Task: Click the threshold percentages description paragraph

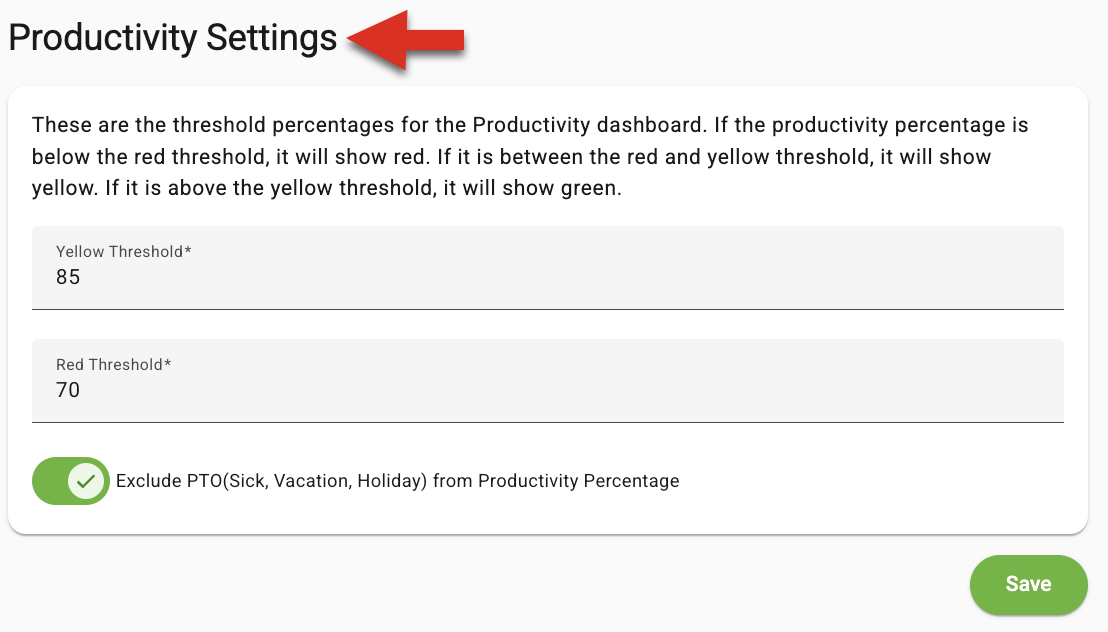Action: pyautogui.click(x=530, y=156)
